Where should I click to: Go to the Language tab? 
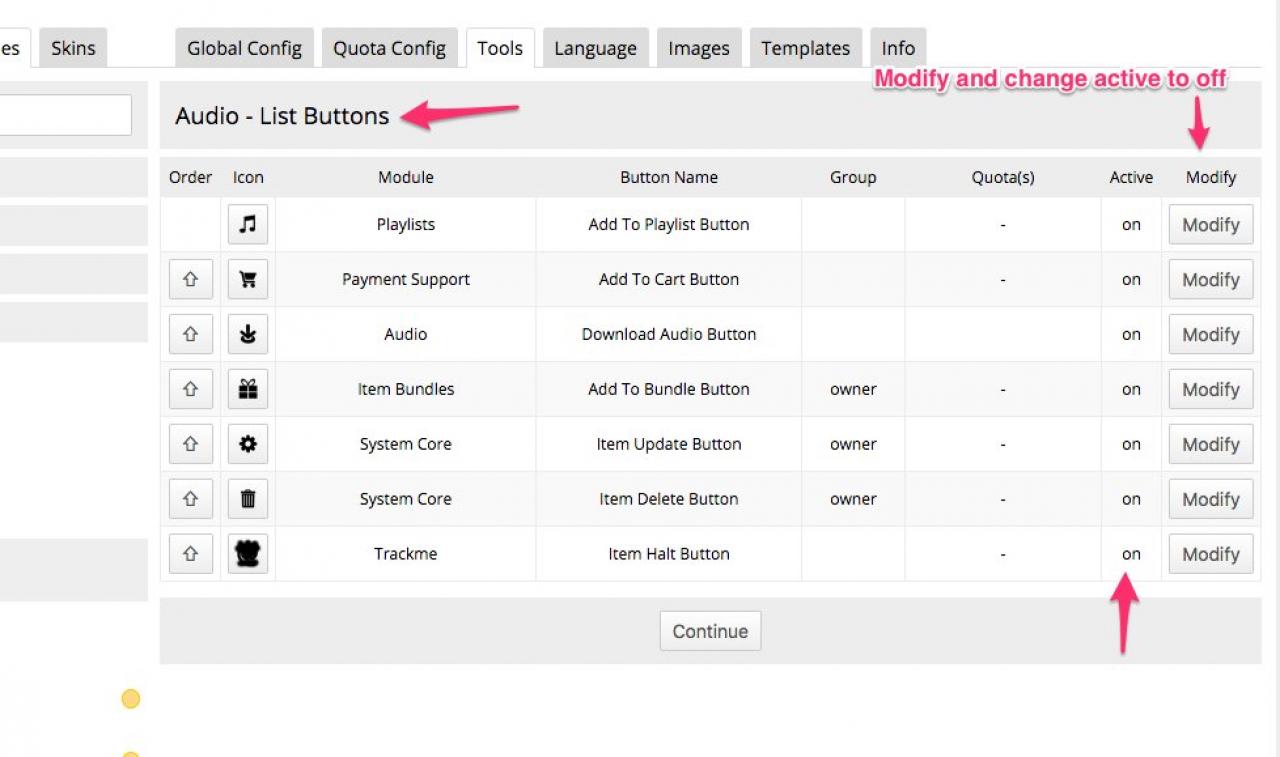[x=595, y=48]
